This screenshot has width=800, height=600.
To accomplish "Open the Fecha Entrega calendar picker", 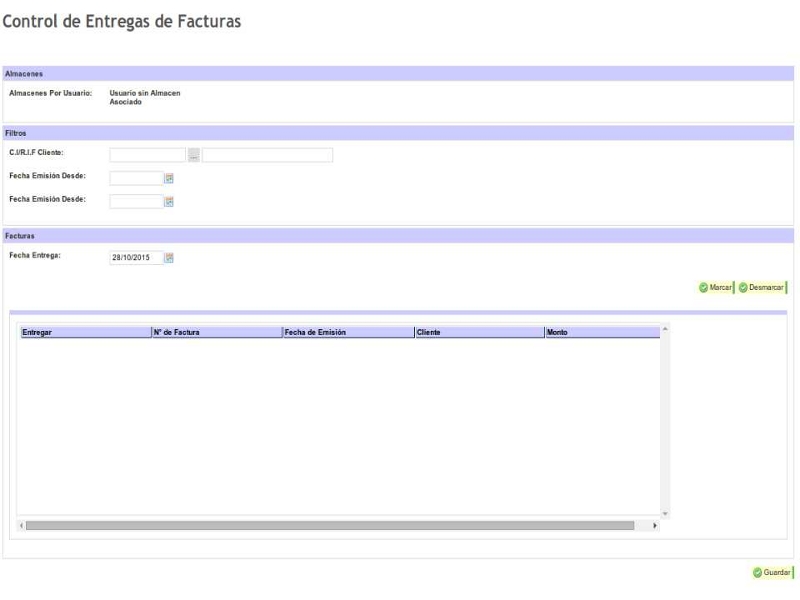I will click(x=169, y=258).
